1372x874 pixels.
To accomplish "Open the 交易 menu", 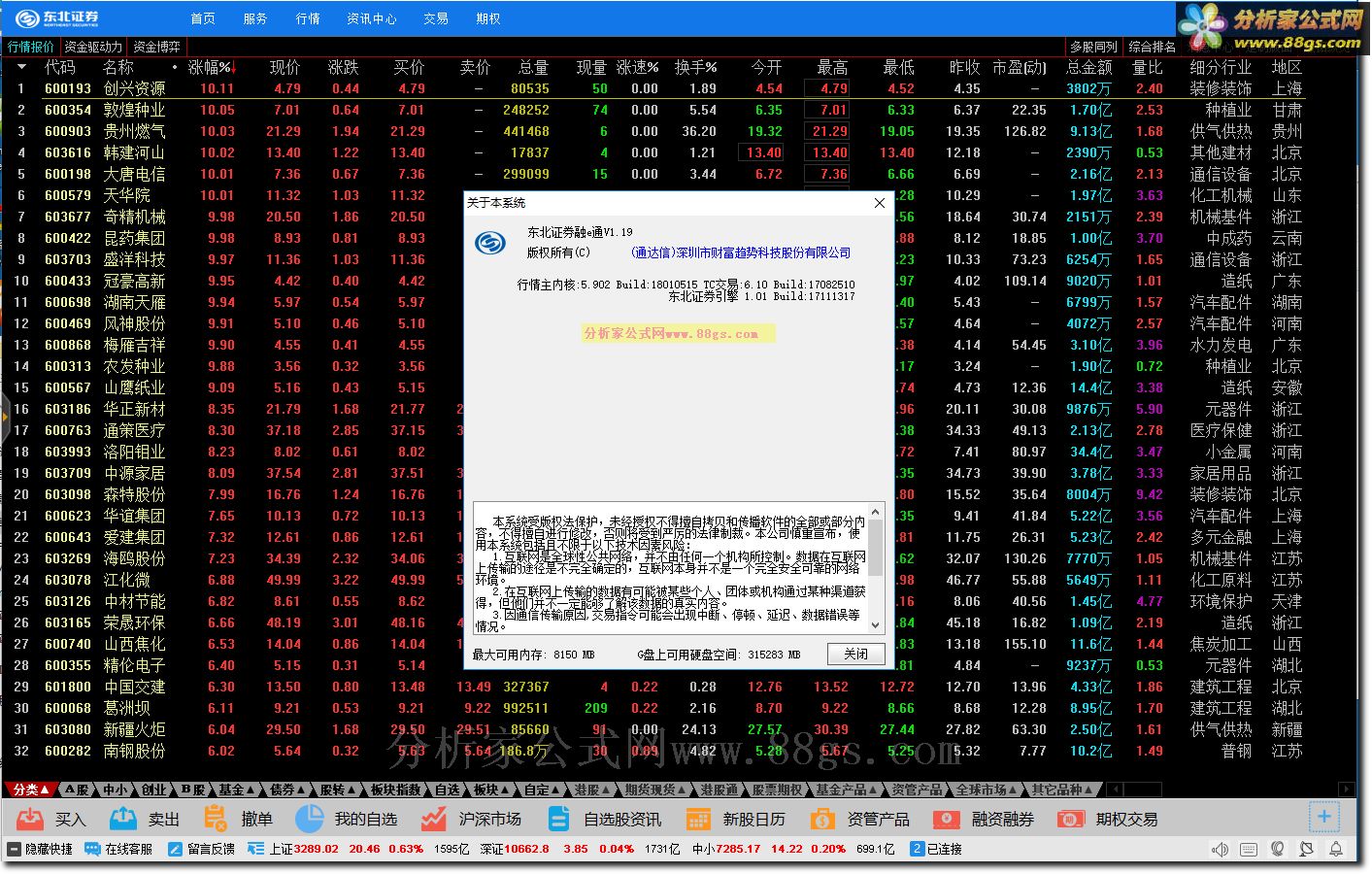I will pyautogui.click(x=436, y=18).
